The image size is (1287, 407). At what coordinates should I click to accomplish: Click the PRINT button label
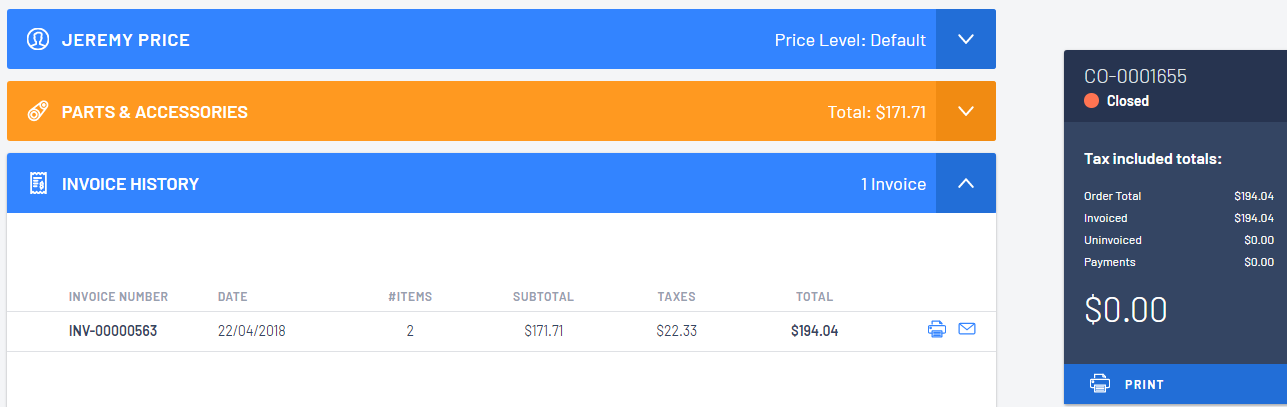click(x=1144, y=385)
